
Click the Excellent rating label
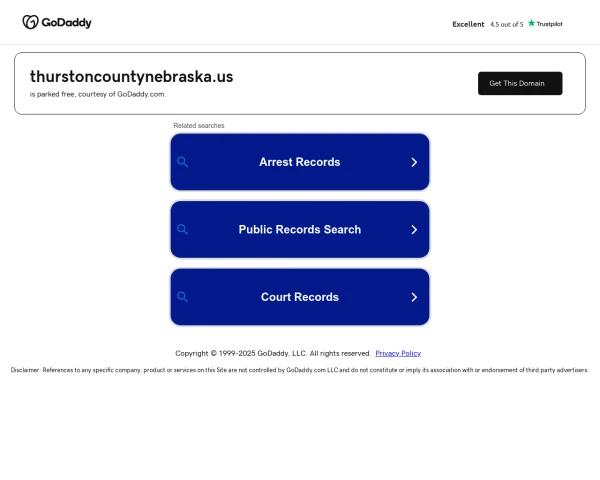coord(468,24)
